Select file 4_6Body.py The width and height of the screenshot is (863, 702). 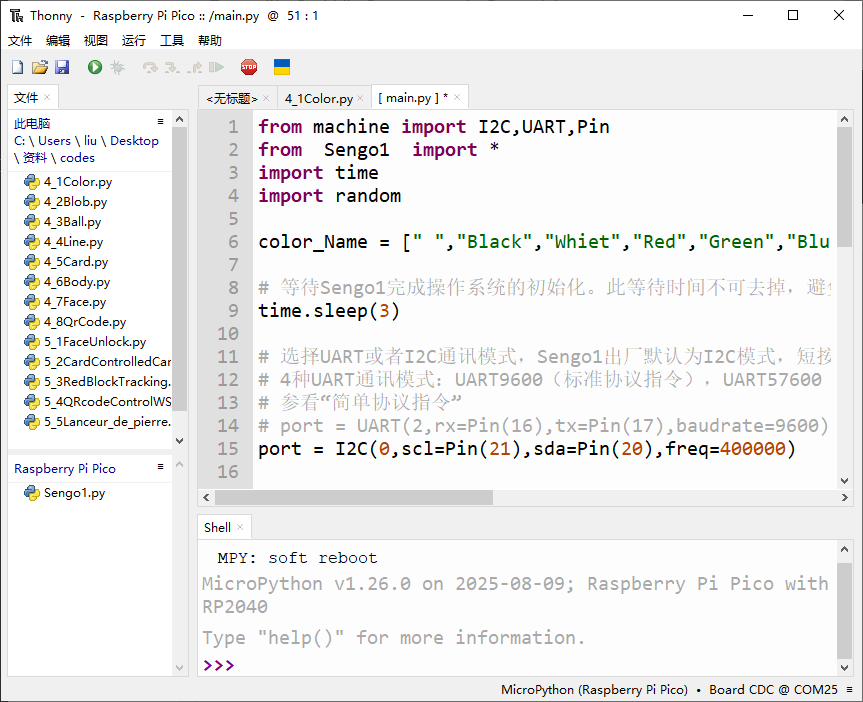coord(77,282)
